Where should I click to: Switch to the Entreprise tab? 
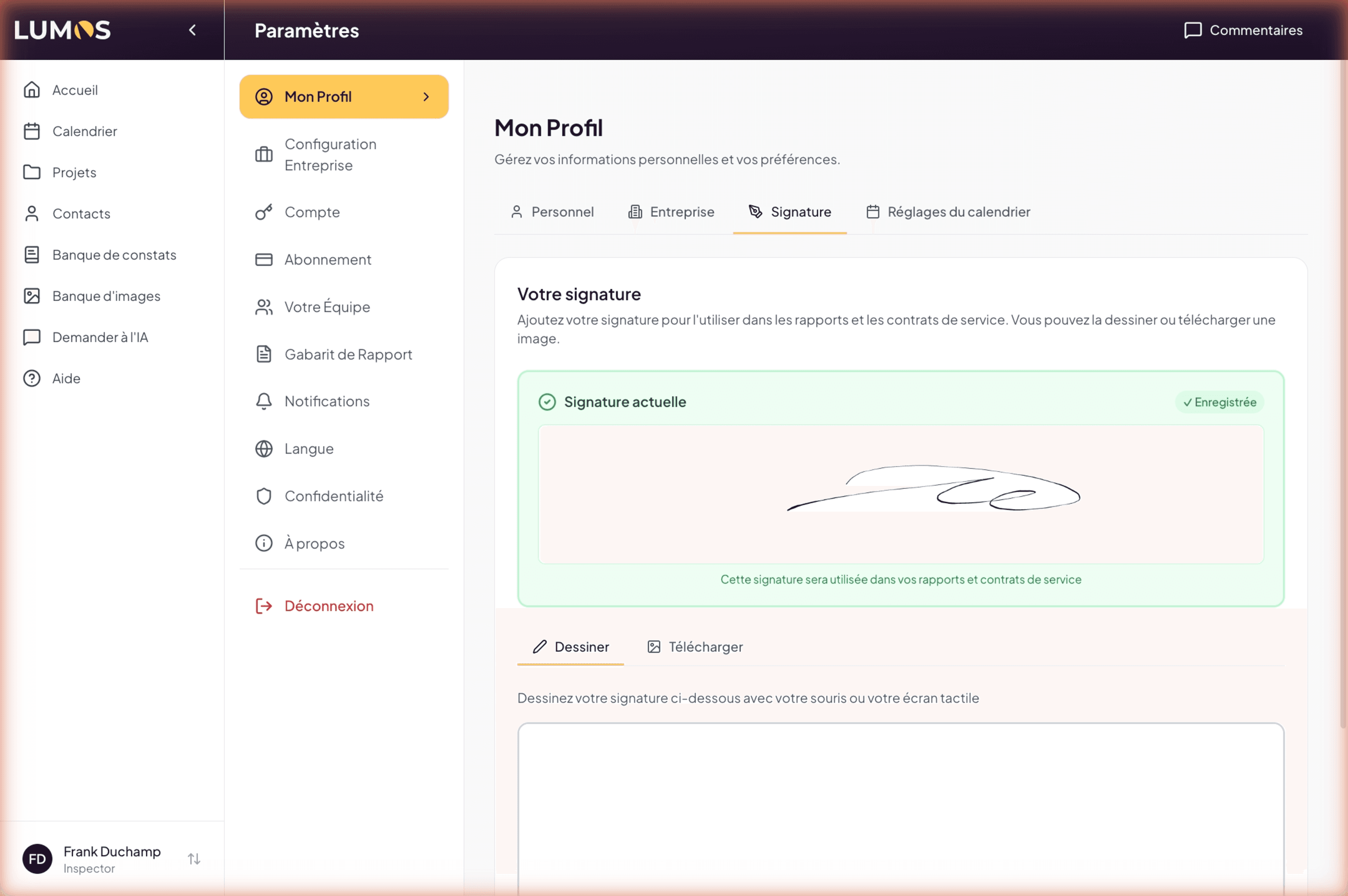(x=671, y=212)
